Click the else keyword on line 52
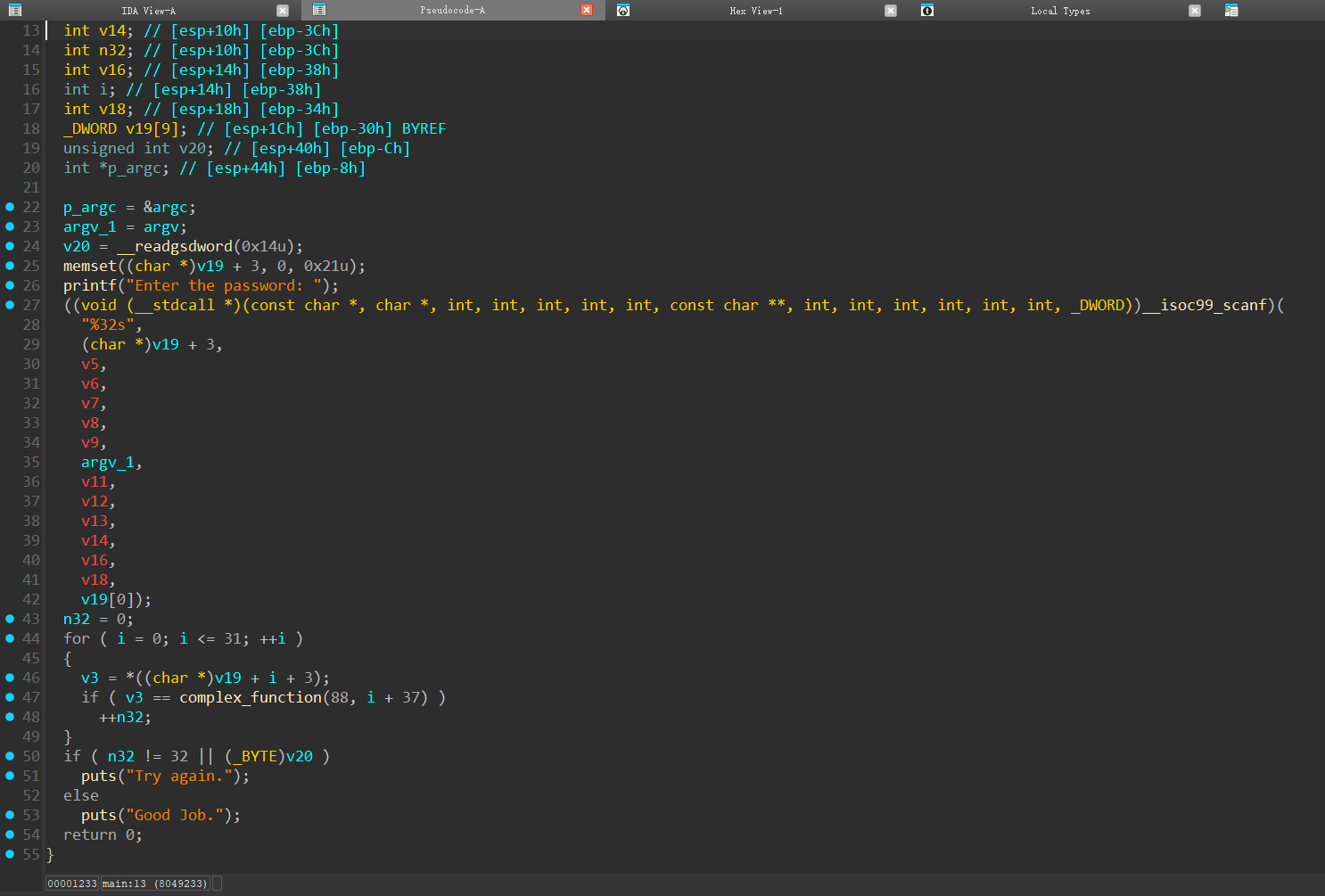 point(81,795)
